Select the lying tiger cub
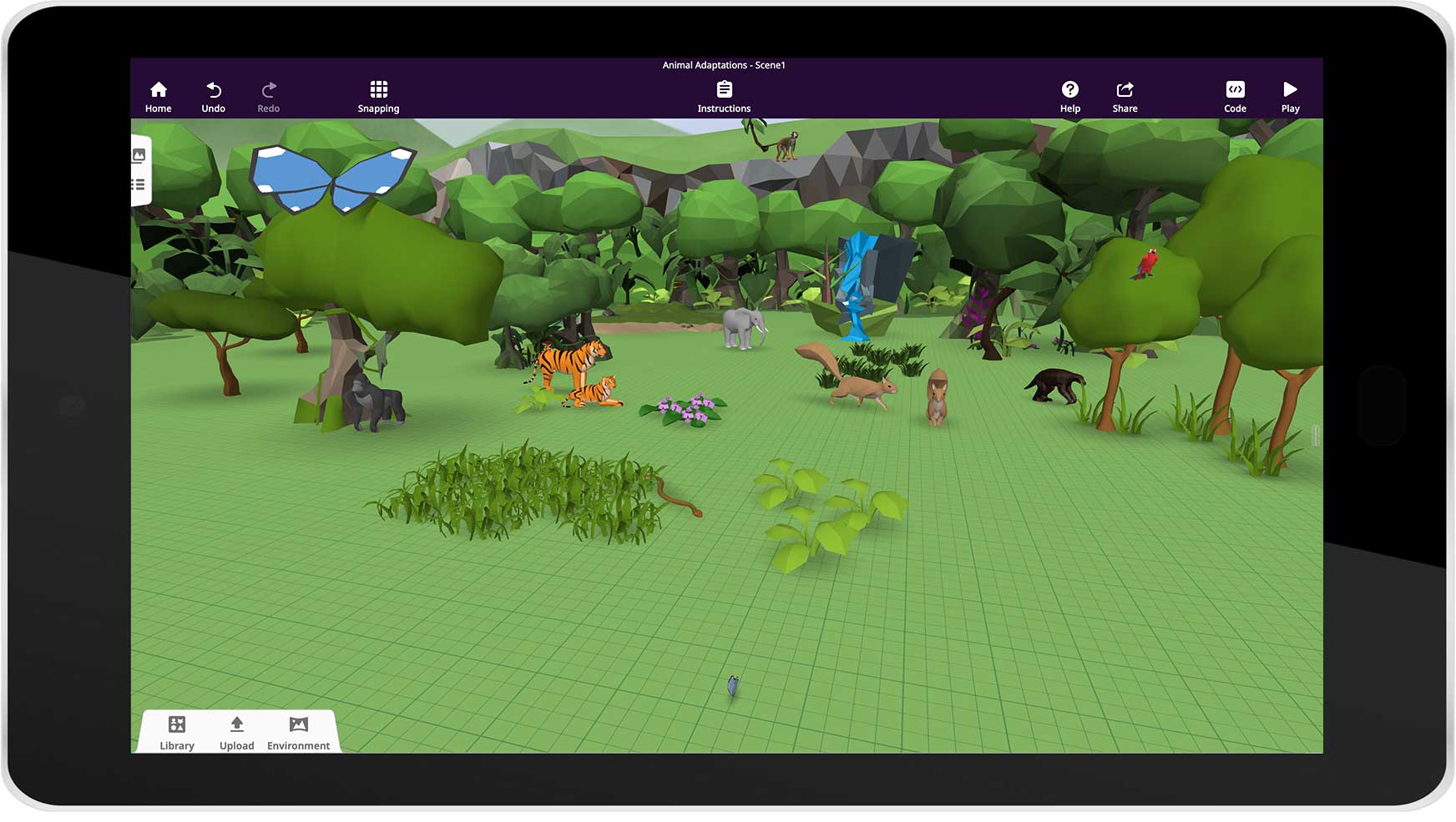 click(x=593, y=392)
